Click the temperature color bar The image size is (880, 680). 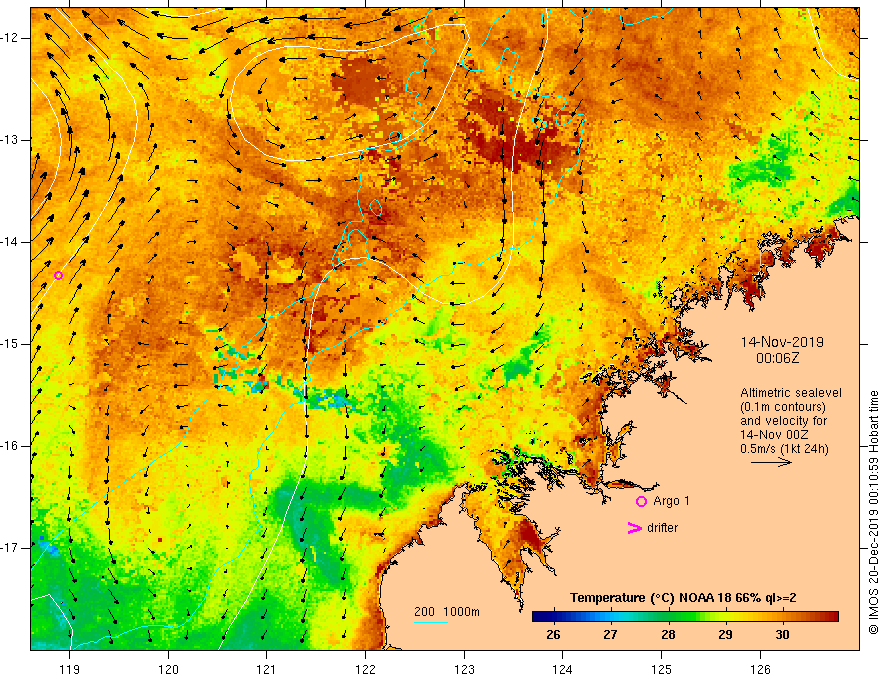[x=685, y=617]
